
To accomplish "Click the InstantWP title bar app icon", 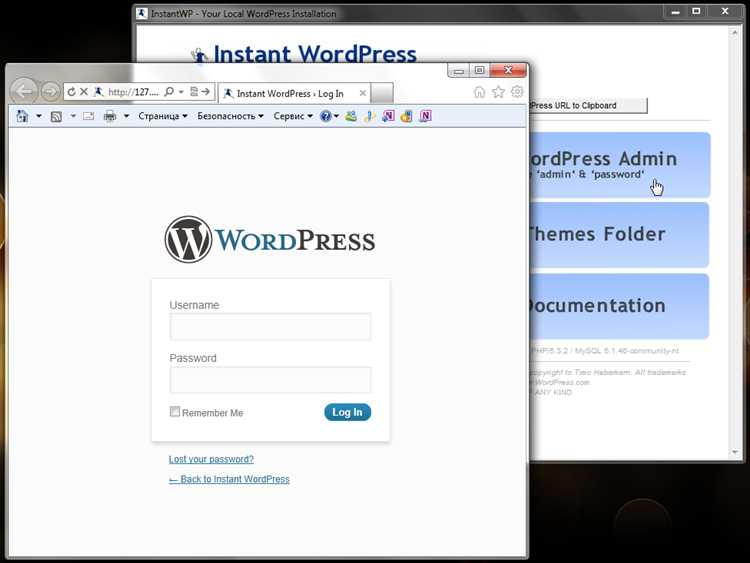I will point(142,13).
